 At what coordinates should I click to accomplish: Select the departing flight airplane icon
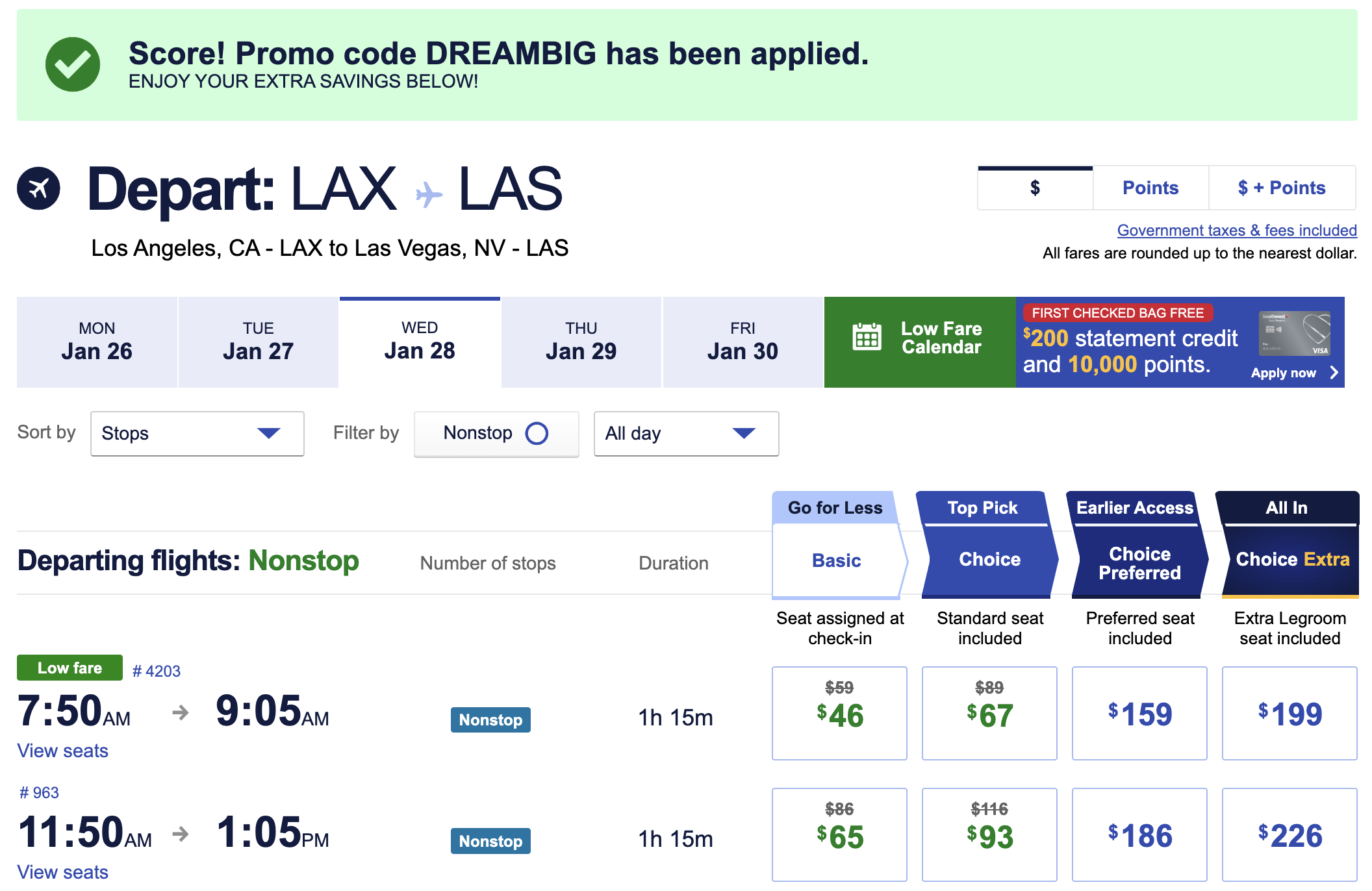(x=37, y=188)
